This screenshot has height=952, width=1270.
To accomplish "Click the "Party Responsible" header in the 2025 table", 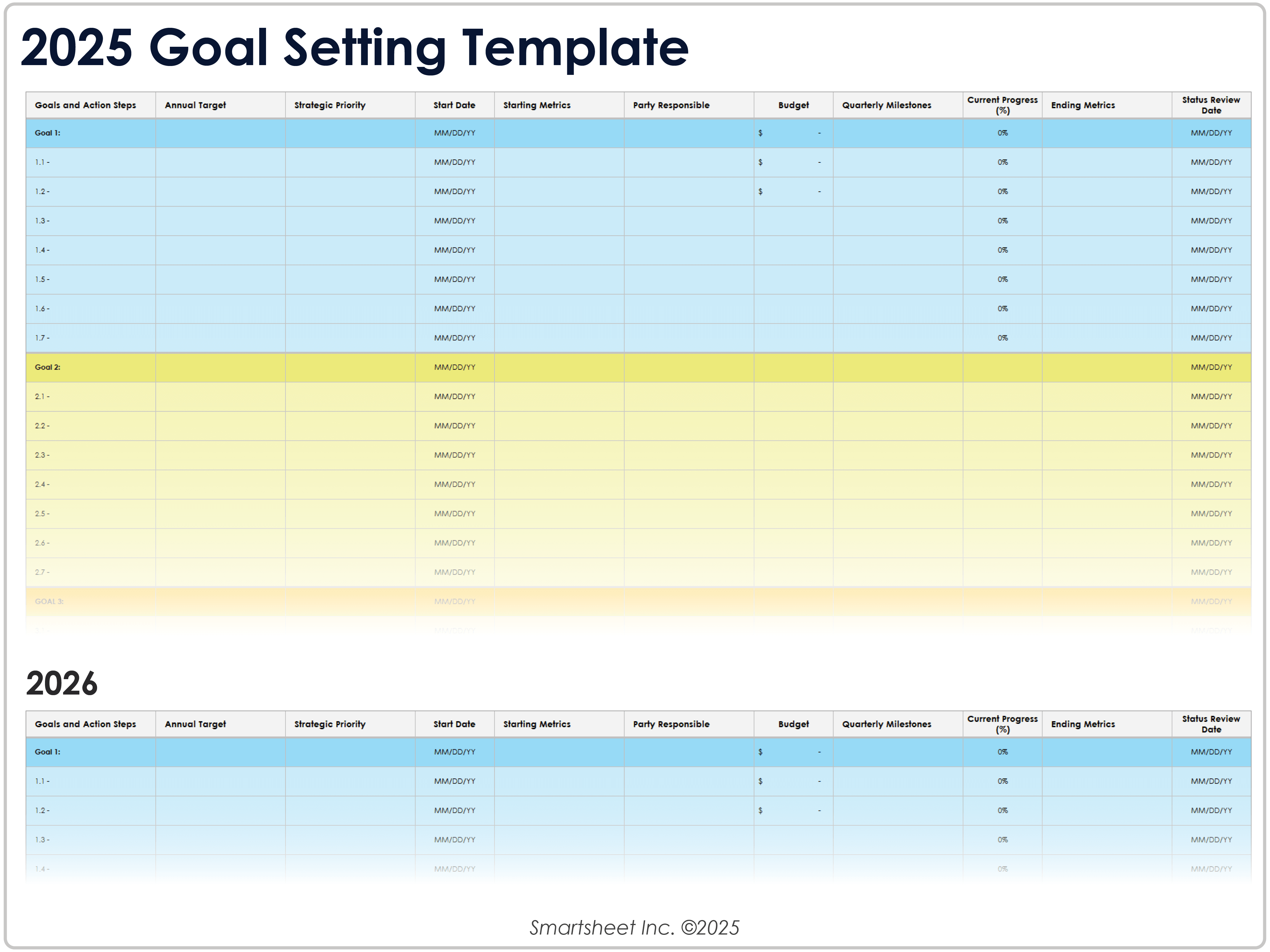I will (x=671, y=105).
